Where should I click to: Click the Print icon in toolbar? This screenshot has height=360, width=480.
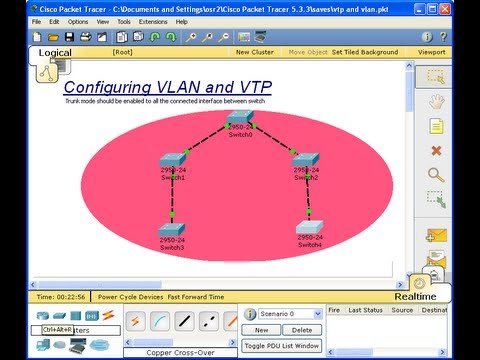(86, 37)
